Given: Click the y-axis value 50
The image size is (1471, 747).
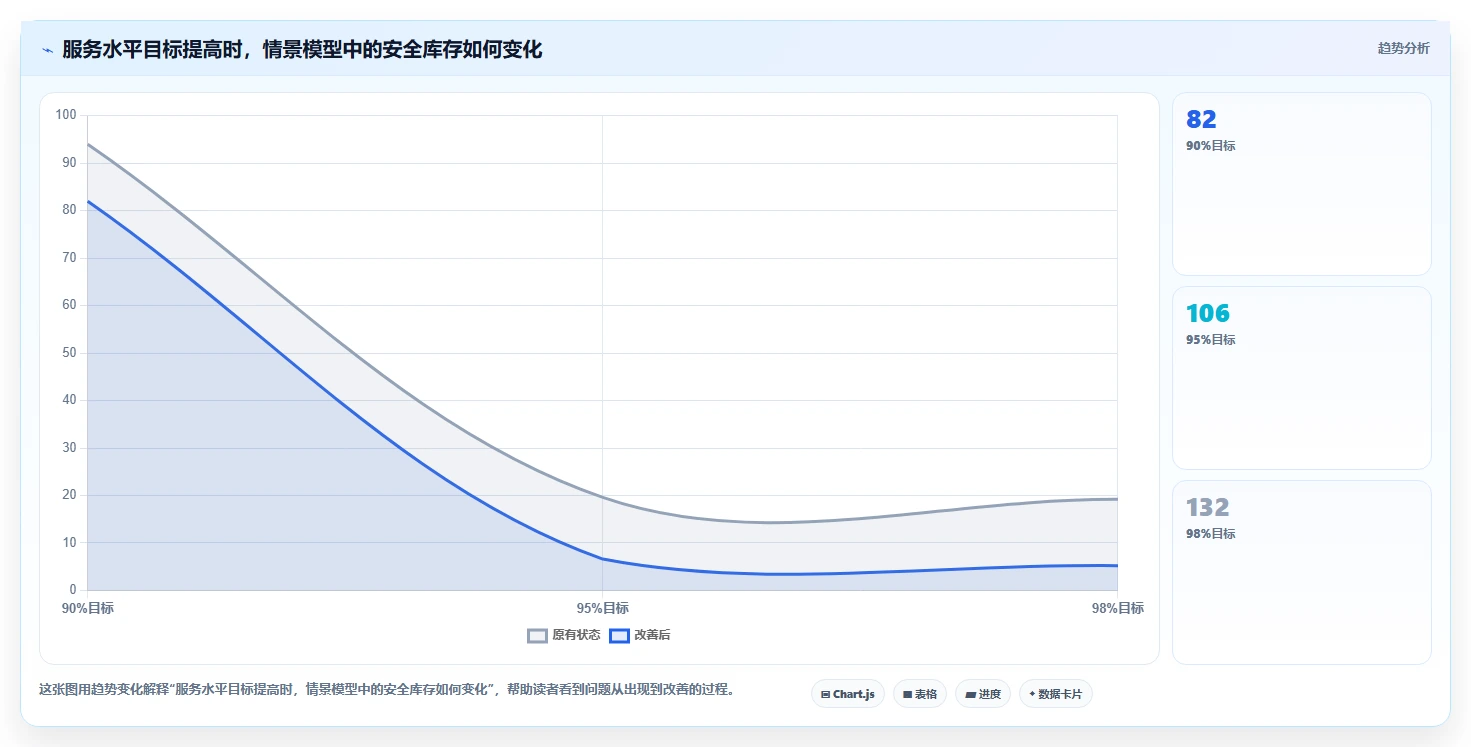Looking at the screenshot, I should pyautogui.click(x=69, y=353).
